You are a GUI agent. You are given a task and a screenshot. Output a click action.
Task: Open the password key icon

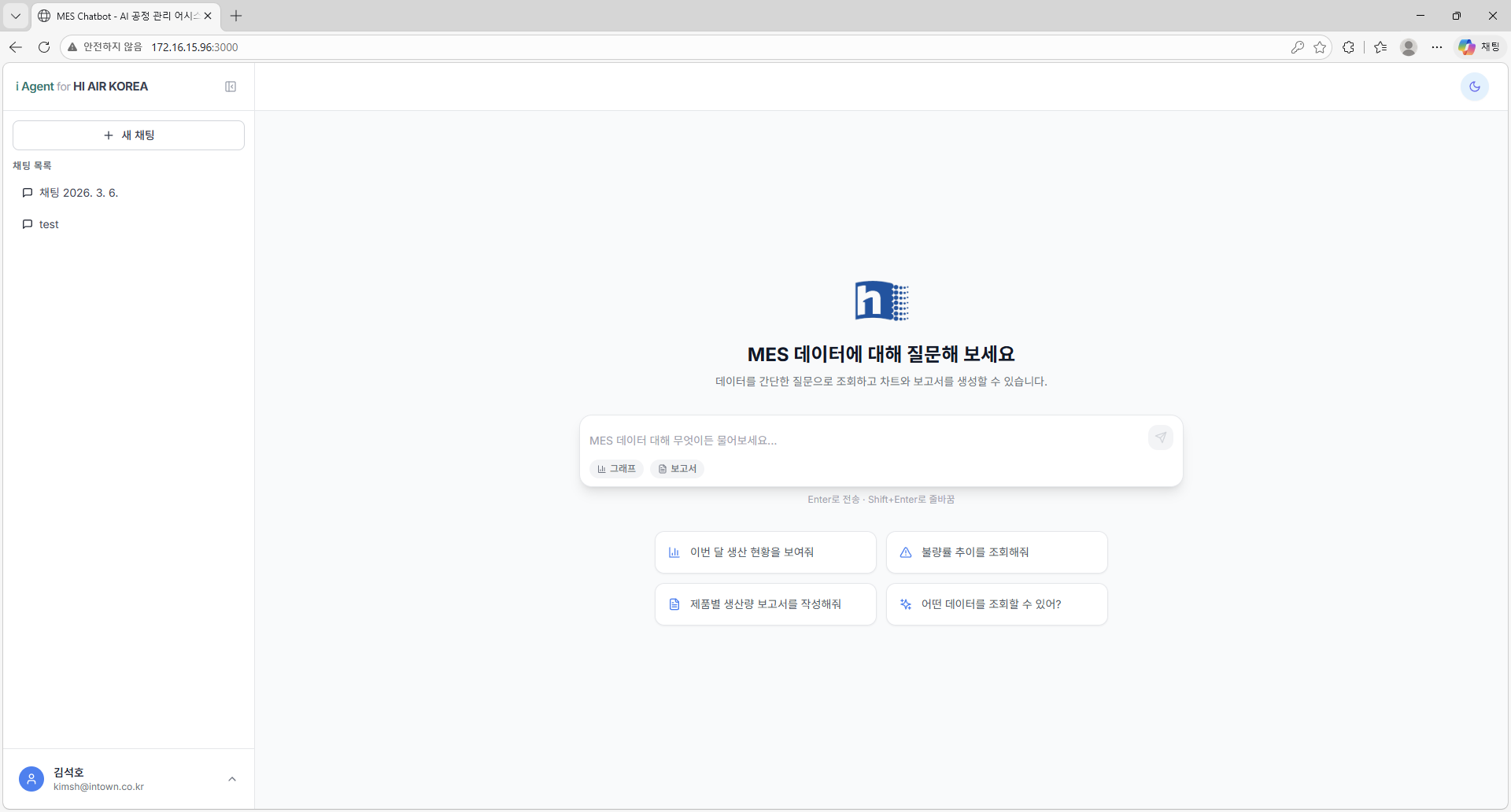(1298, 47)
